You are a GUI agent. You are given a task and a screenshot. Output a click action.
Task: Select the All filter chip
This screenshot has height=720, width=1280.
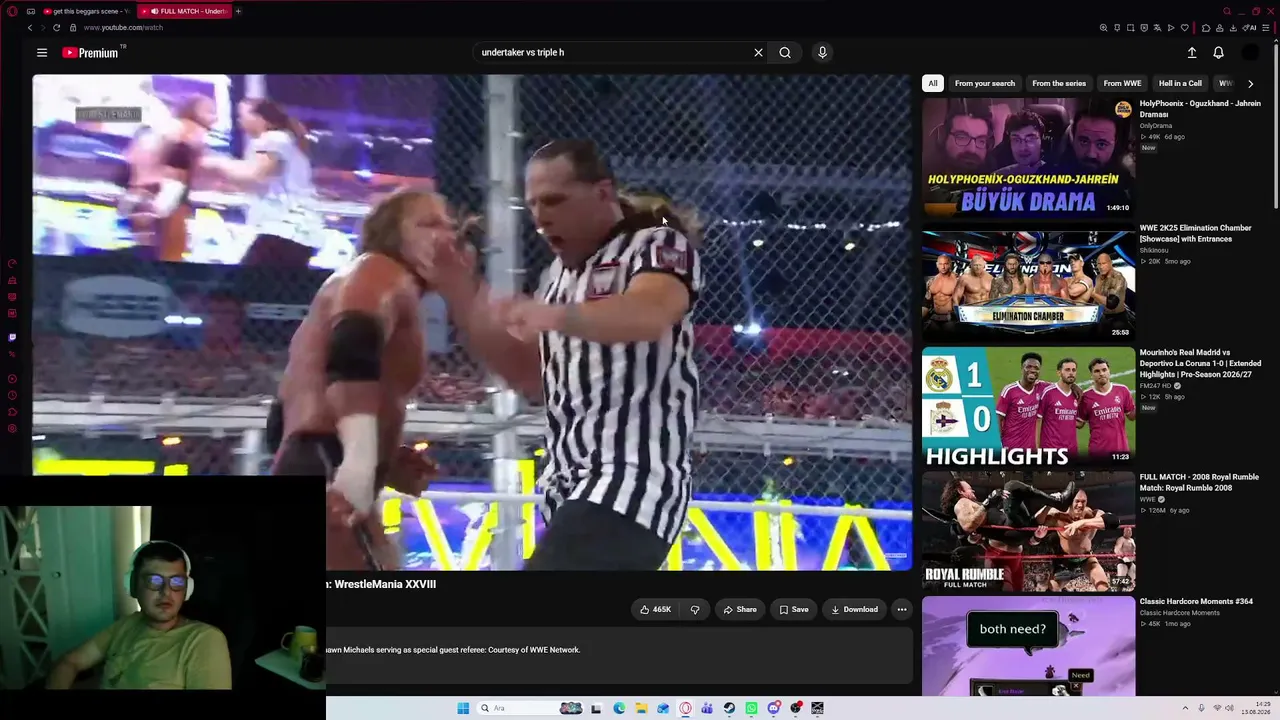coord(933,83)
